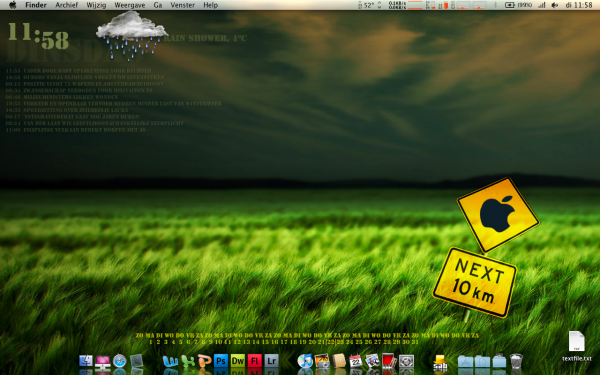The width and height of the screenshot is (600, 375).
Task: Click the silver square app icon in the Dock
Action: point(406,361)
